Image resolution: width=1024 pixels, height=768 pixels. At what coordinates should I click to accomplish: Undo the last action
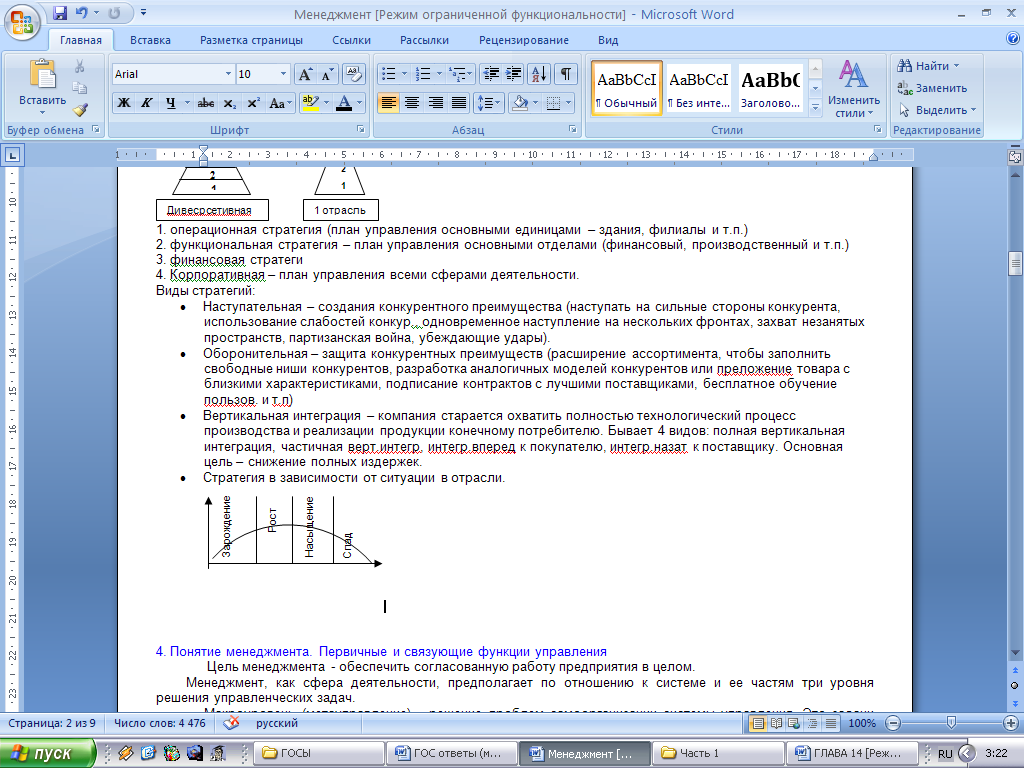tap(82, 13)
